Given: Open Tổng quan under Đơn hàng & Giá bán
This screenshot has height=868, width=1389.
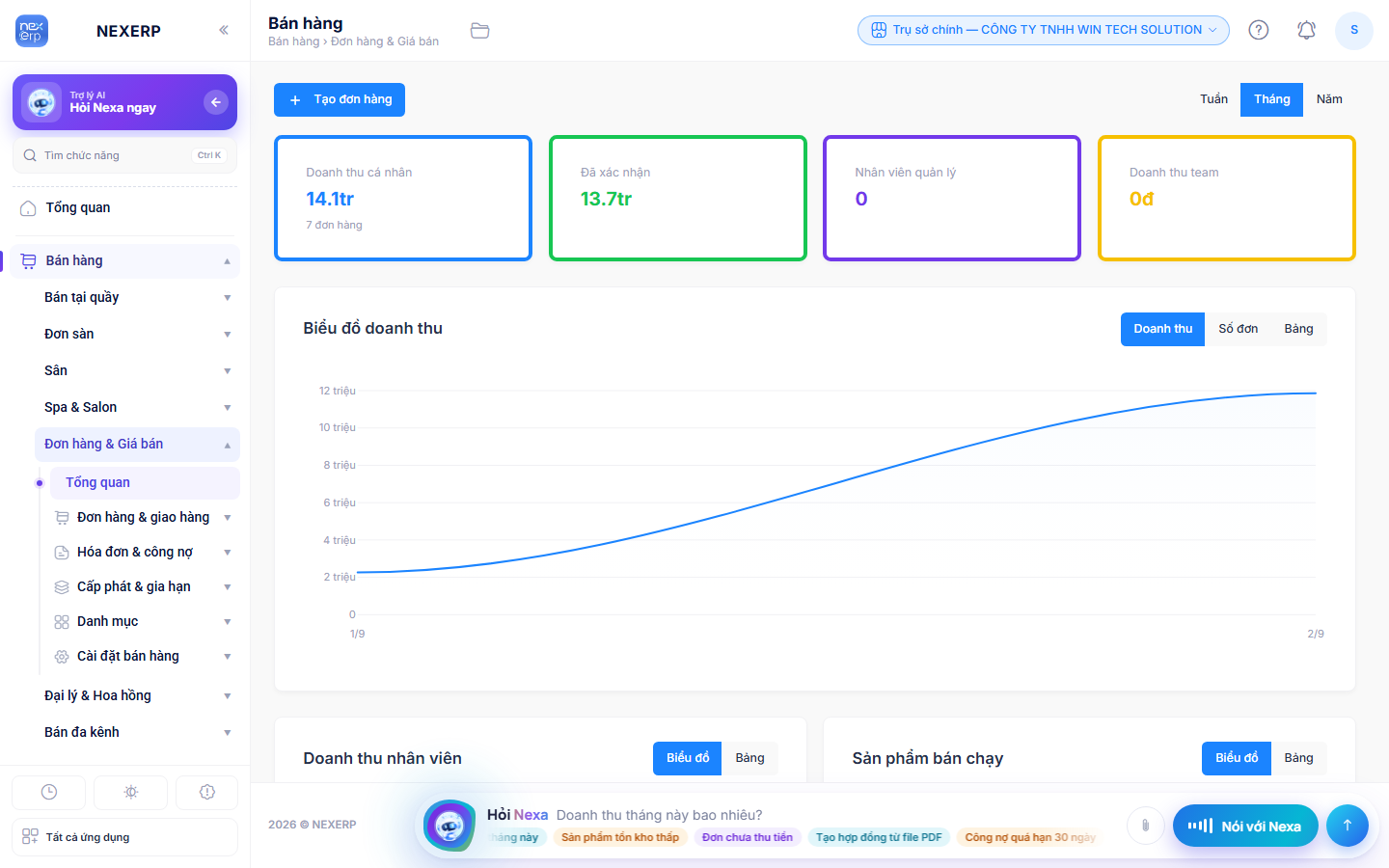Looking at the screenshot, I should pos(145,483).
